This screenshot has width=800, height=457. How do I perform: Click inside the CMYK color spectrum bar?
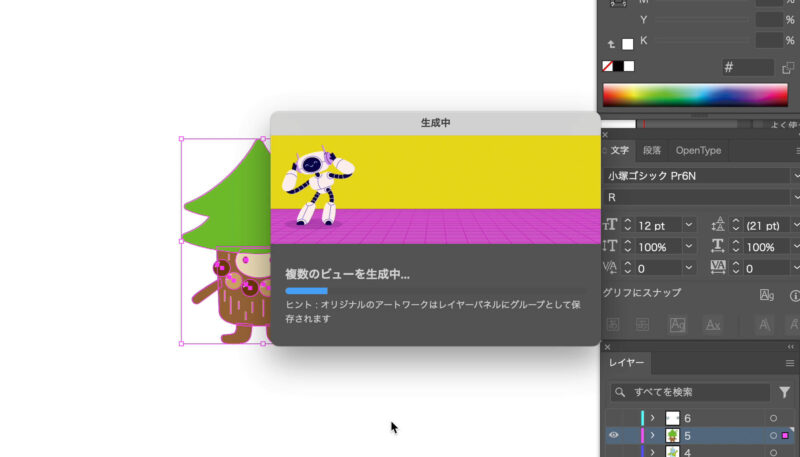point(695,95)
